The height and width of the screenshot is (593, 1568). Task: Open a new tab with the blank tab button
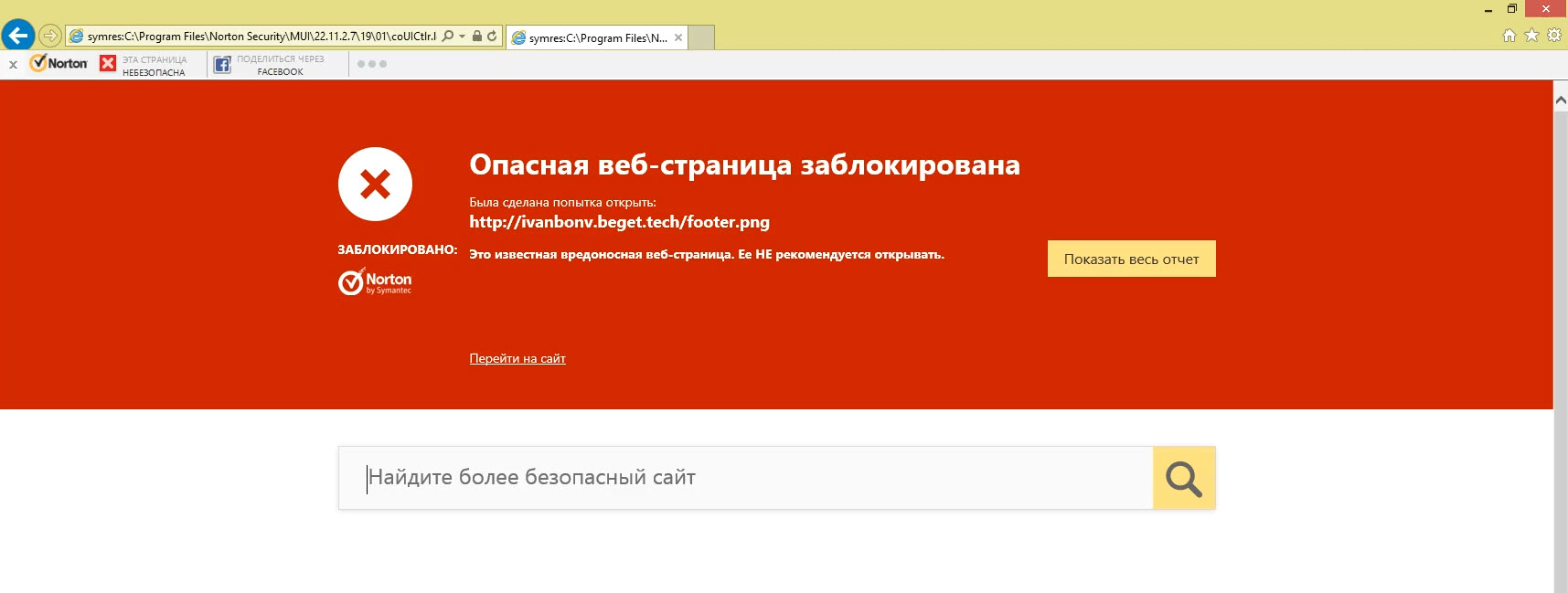tap(701, 37)
